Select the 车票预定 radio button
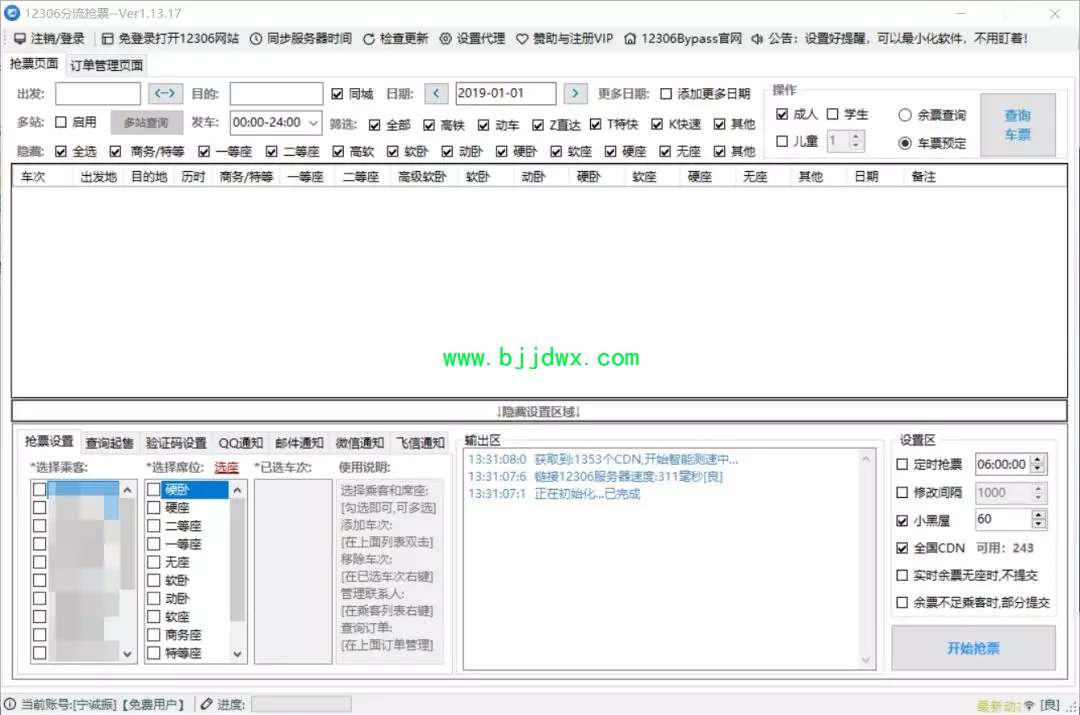Viewport: 1080px width, 715px height. pos(905,143)
